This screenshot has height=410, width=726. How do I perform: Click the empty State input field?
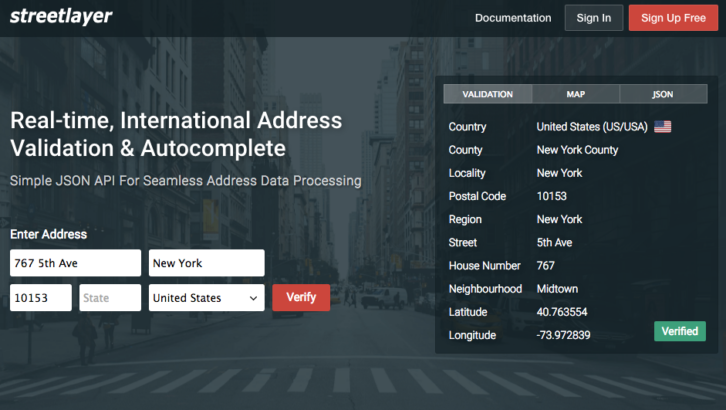pyautogui.click(x=110, y=298)
